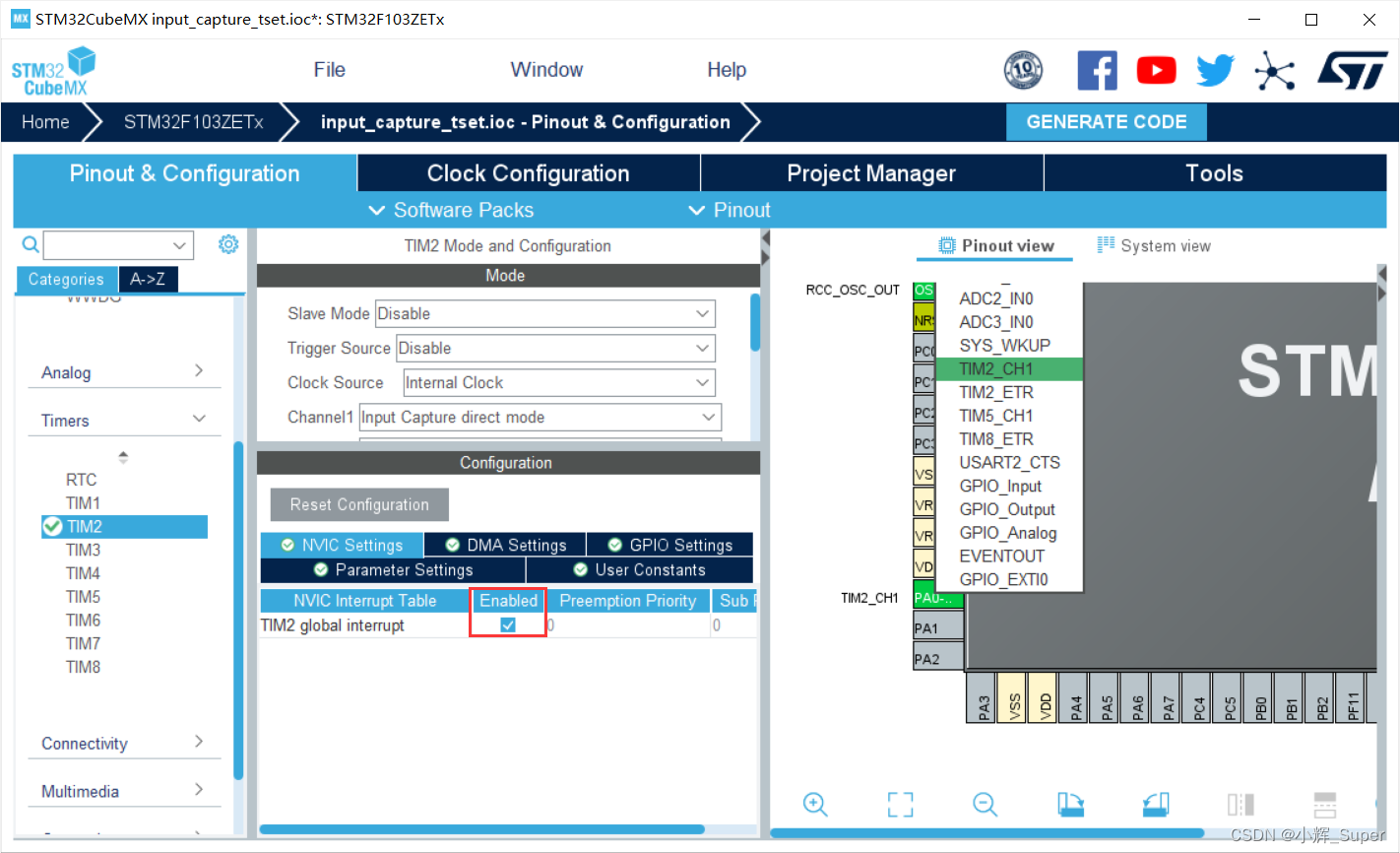Select the PA1 pin on the chip
This screenshot has width=1400, height=853.
pos(938,627)
